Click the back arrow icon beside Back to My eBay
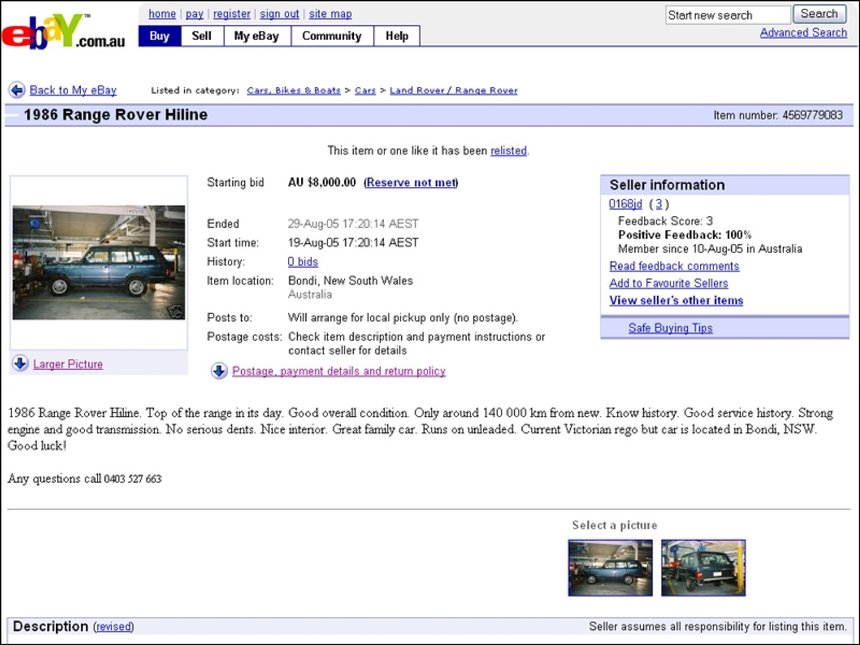Viewport: 860px width, 645px height. (17, 90)
